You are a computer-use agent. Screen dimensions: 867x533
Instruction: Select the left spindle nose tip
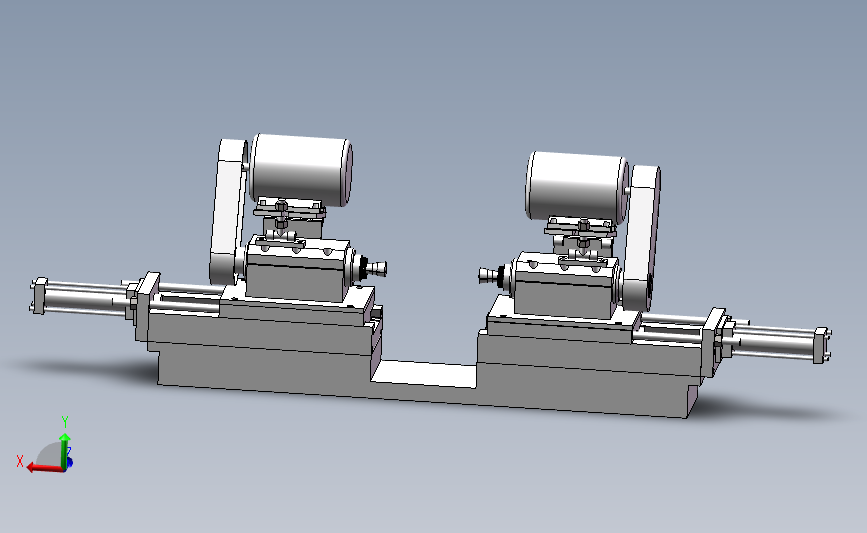[375, 269]
